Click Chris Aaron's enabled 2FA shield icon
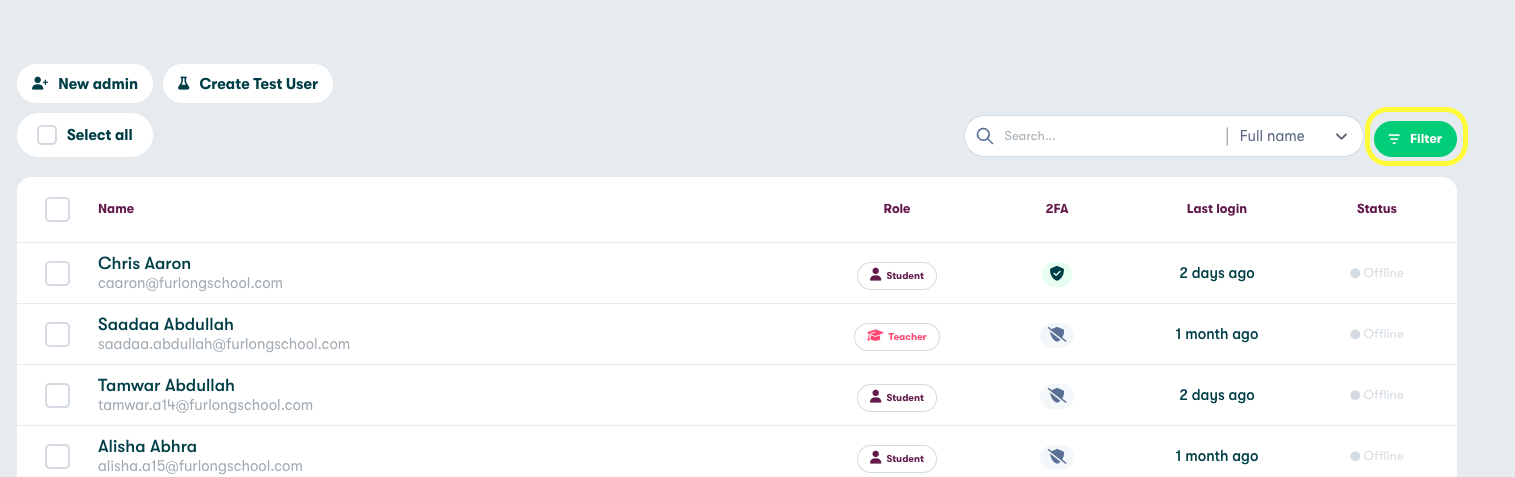 (1056, 274)
